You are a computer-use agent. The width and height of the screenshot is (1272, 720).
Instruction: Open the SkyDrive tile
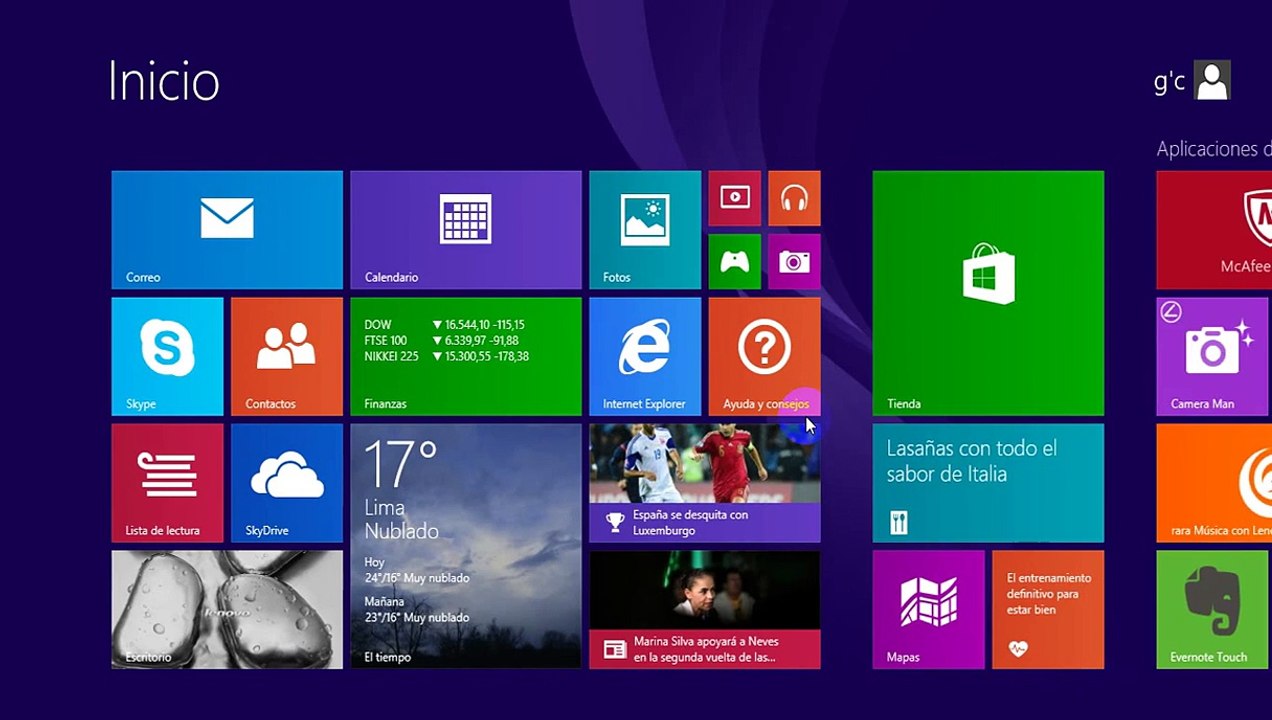287,483
